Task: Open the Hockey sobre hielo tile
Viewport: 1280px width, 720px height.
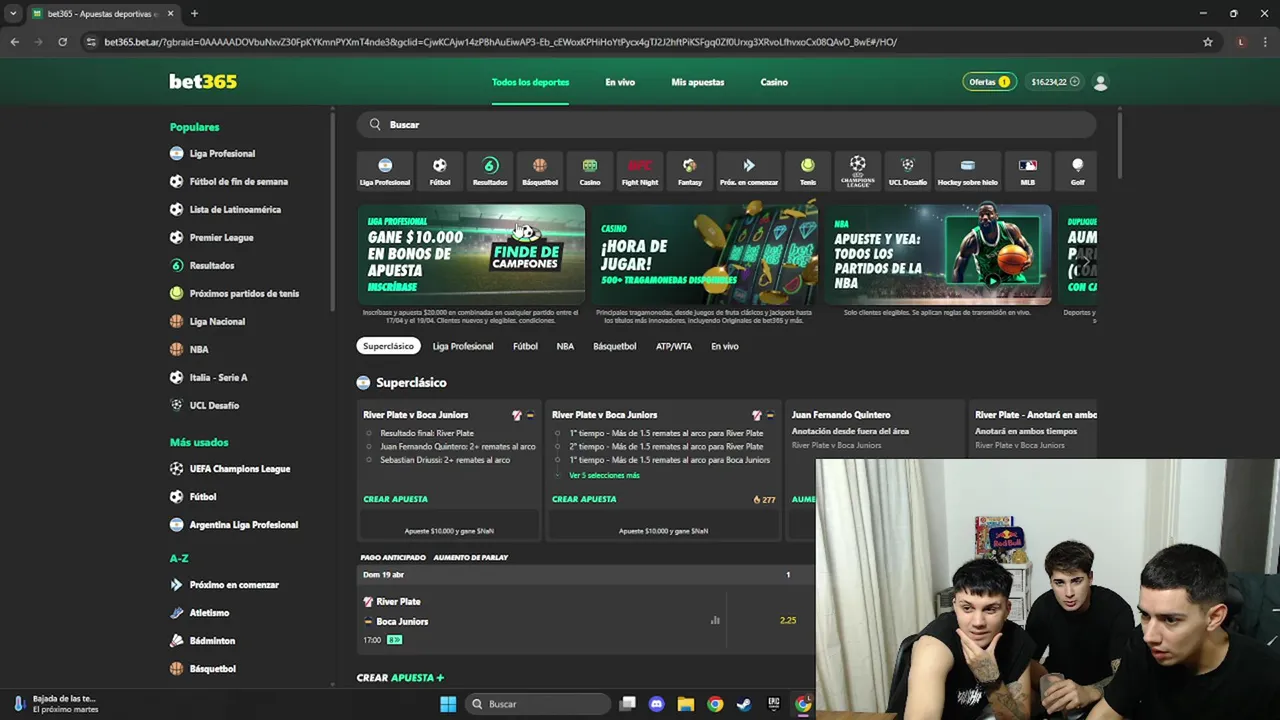Action: (x=967, y=171)
